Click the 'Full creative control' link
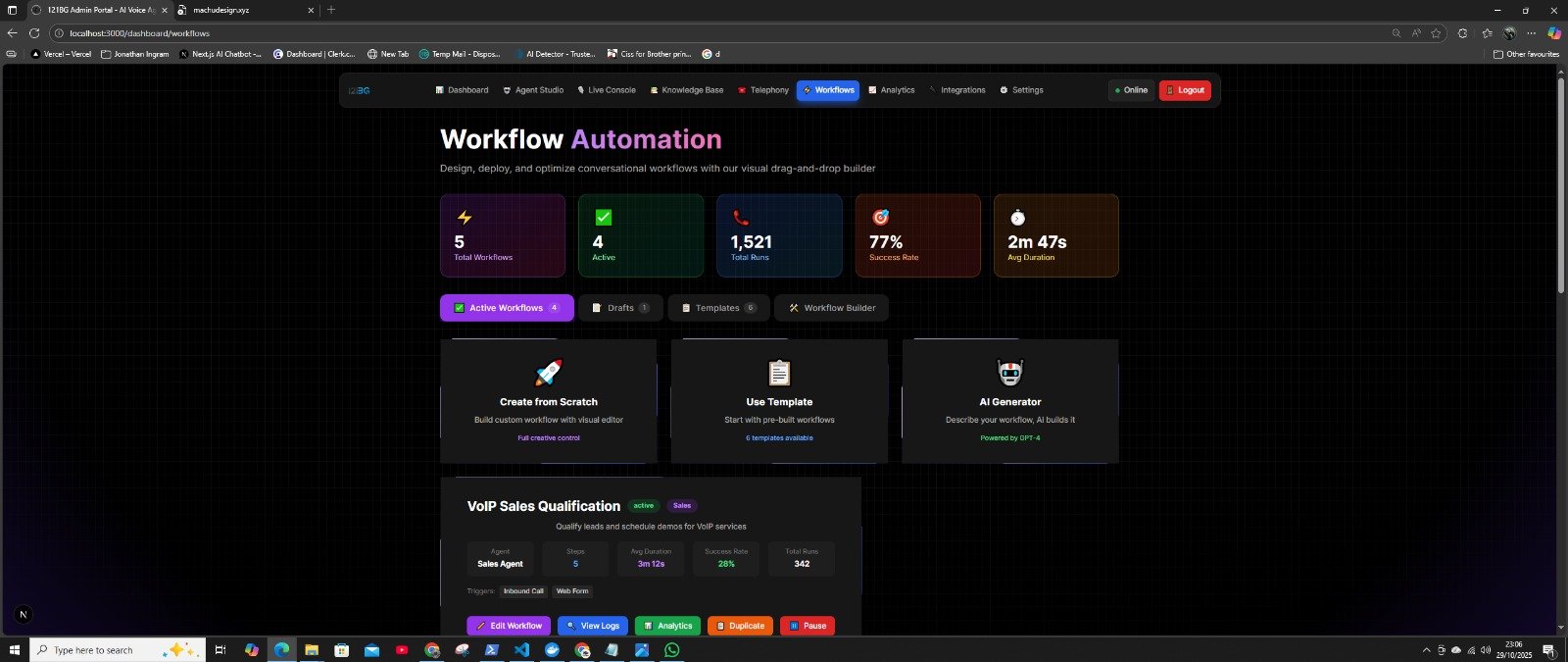1568x662 pixels. click(549, 438)
